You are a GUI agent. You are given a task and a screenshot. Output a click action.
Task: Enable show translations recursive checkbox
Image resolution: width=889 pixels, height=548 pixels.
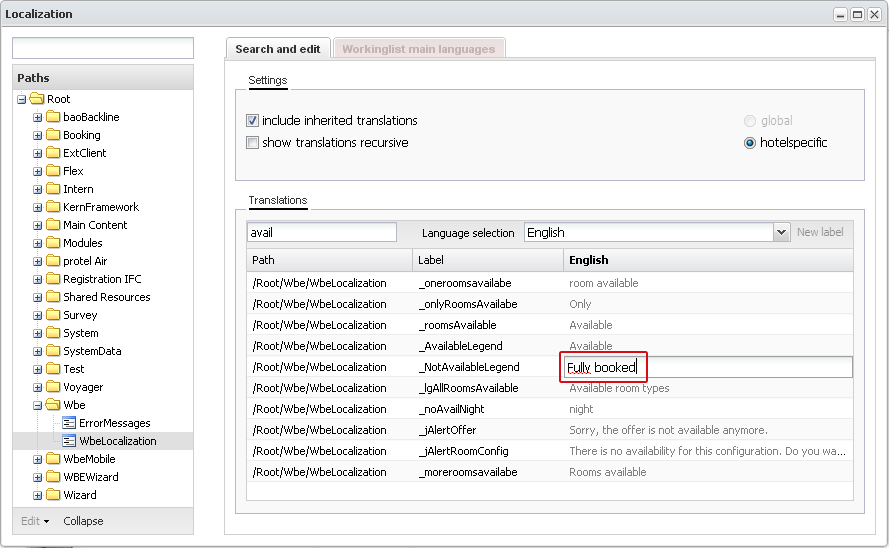[252, 142]
